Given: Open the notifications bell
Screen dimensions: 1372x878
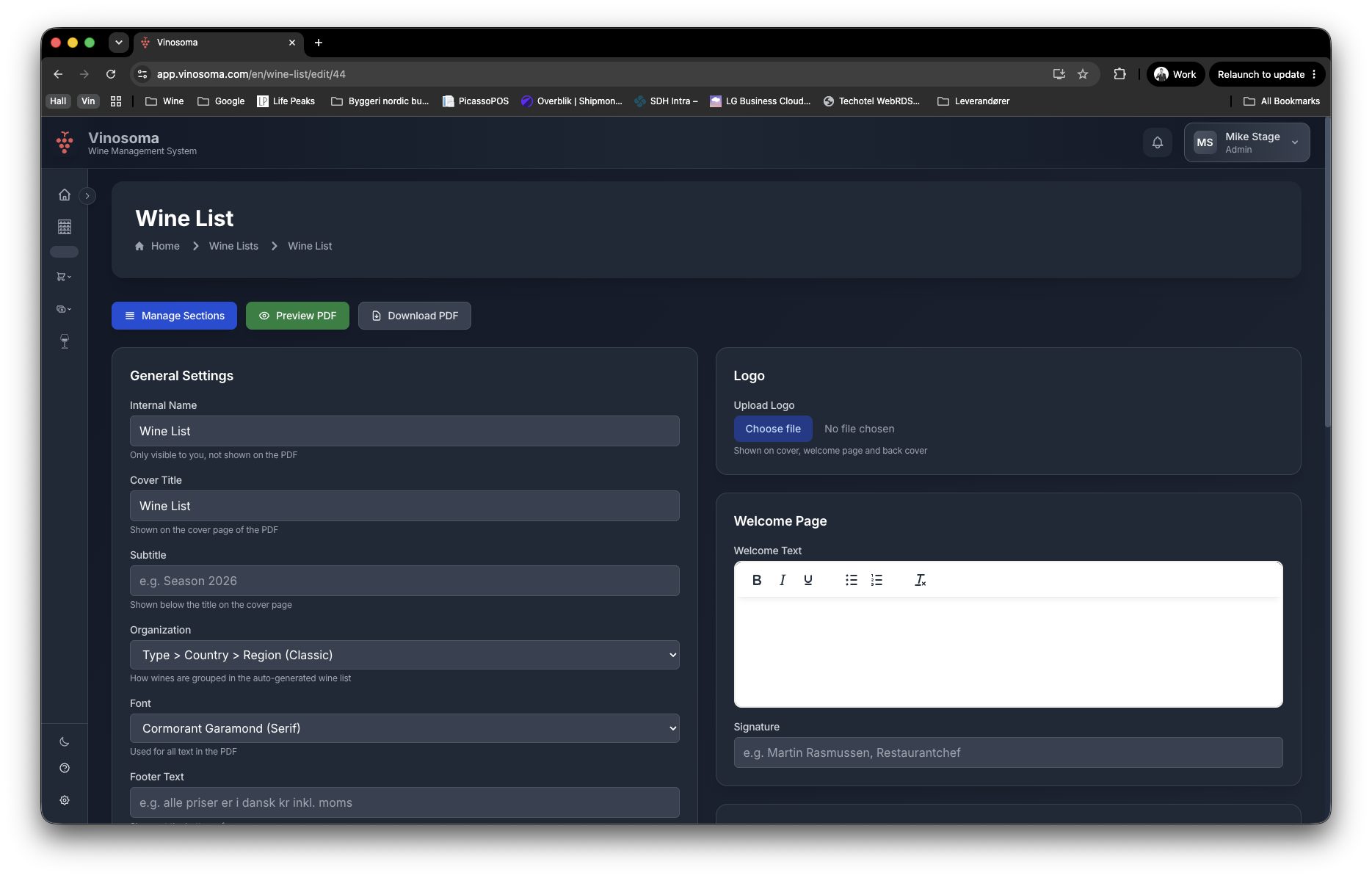Looking at the screenshot, I should (x=1158, y=143).
